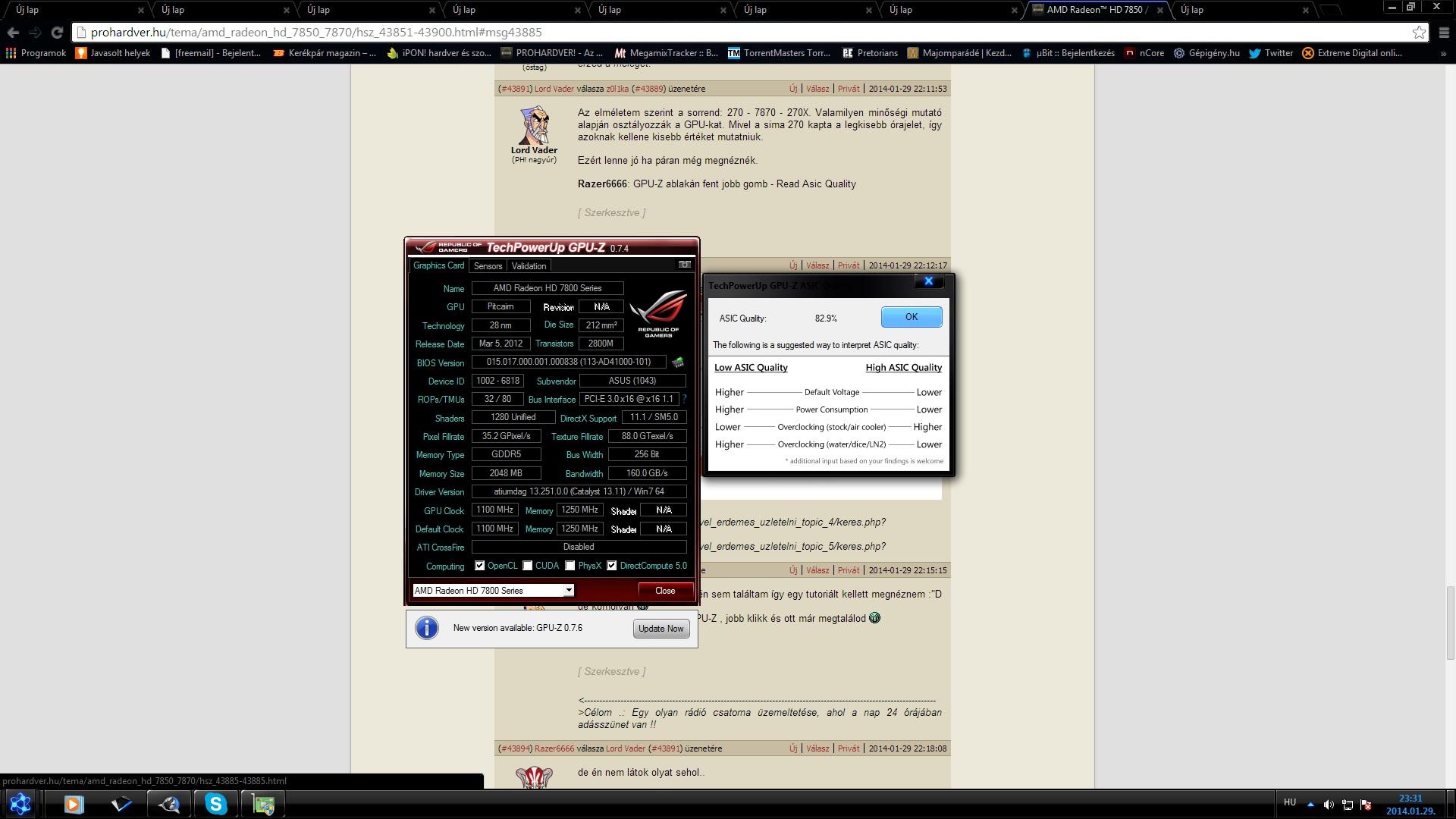Click the GPU Clock 1100 MHz field
Viewport: 1456px width, 819px height.
coord(494,510)
